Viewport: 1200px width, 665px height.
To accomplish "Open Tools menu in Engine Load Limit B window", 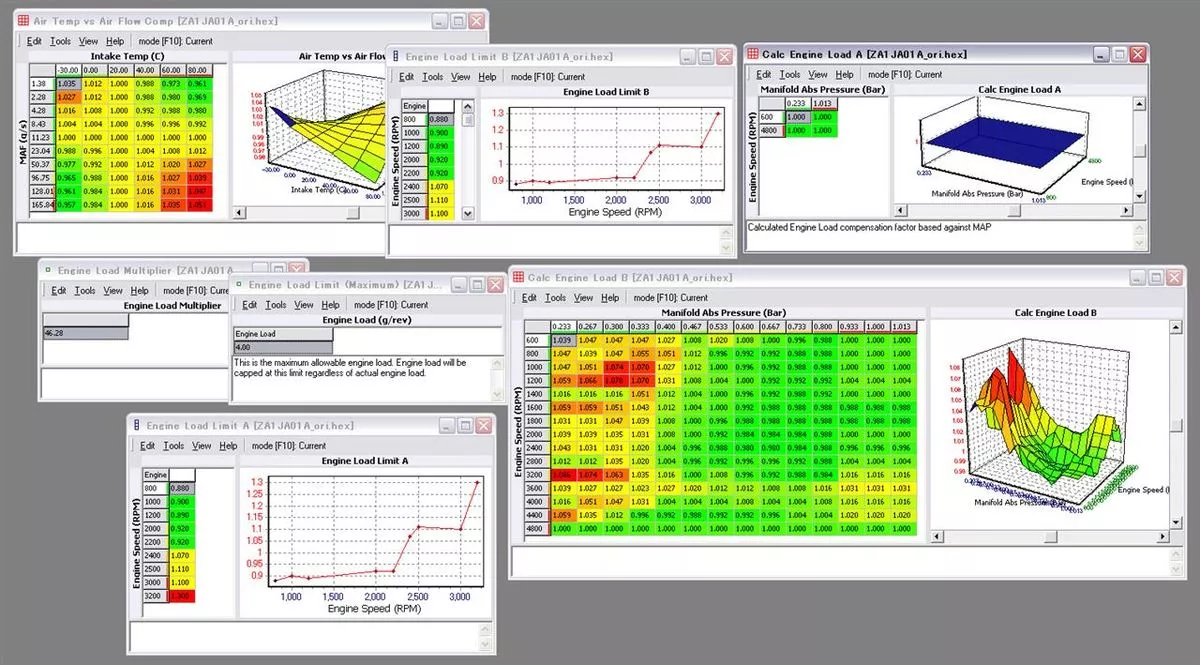I will point(432,77).
